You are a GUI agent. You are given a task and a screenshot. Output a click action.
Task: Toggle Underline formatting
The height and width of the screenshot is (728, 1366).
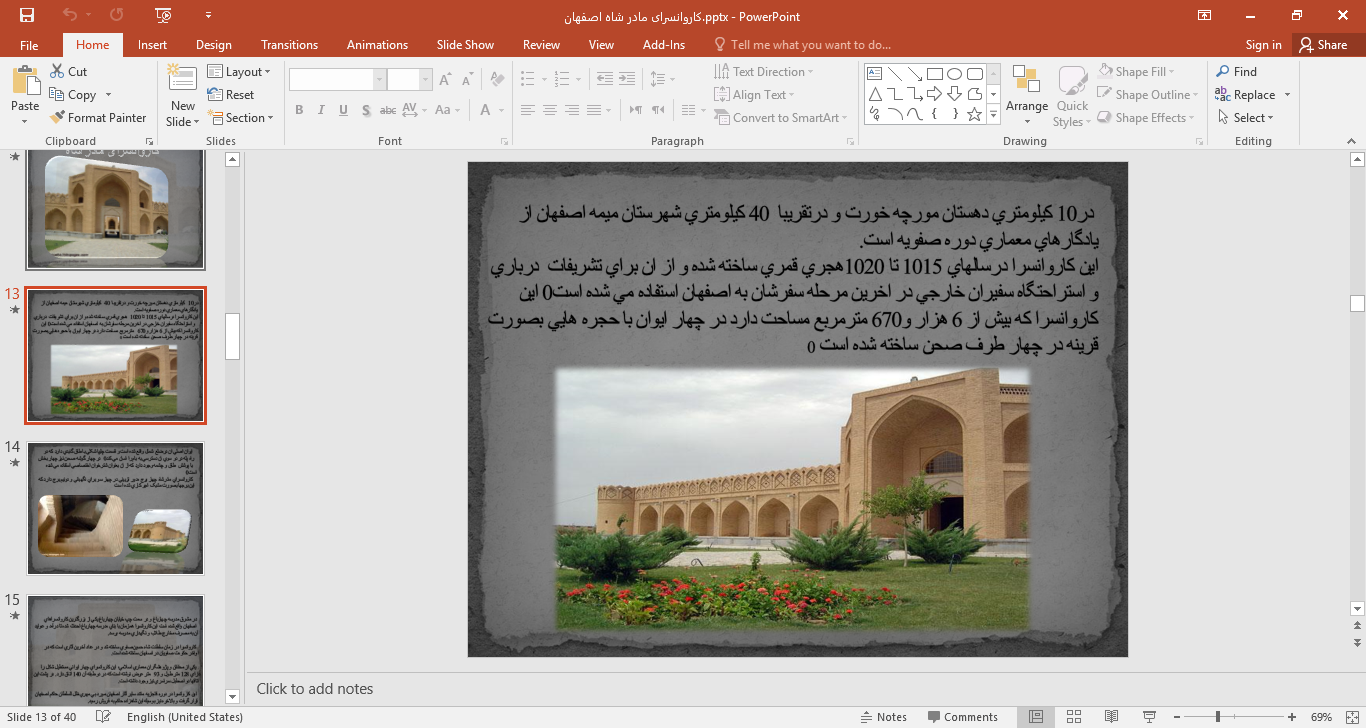[345, 110]
